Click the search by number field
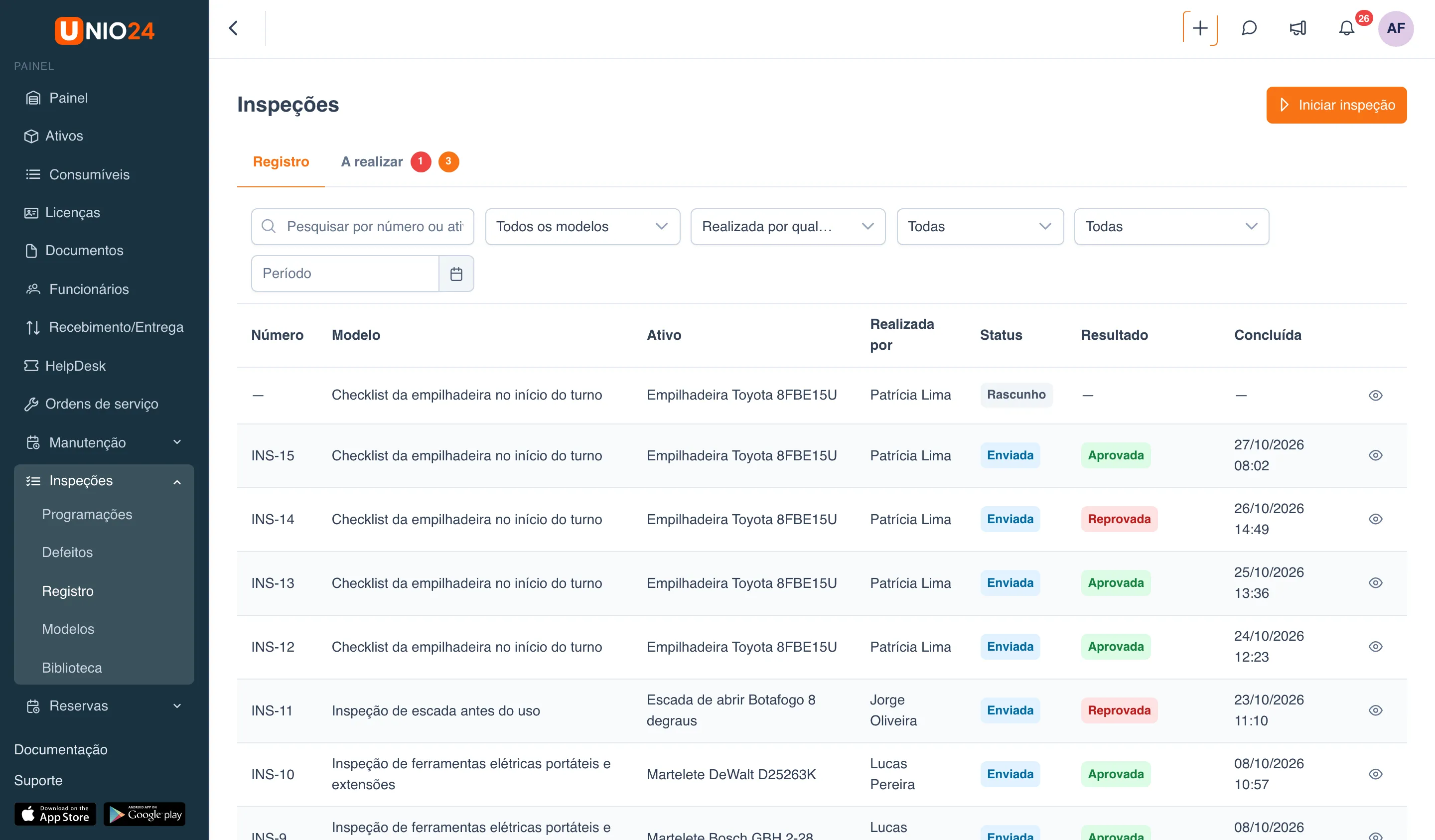This screenshot has width=1435, height=840. [362, 227]
